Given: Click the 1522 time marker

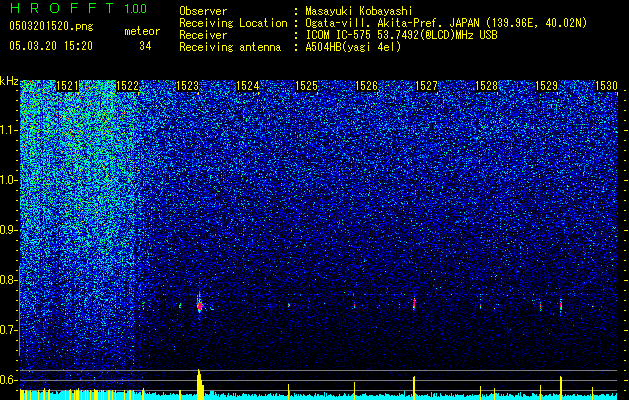Looking at the screenshot, I should click(x=127, y=86).
